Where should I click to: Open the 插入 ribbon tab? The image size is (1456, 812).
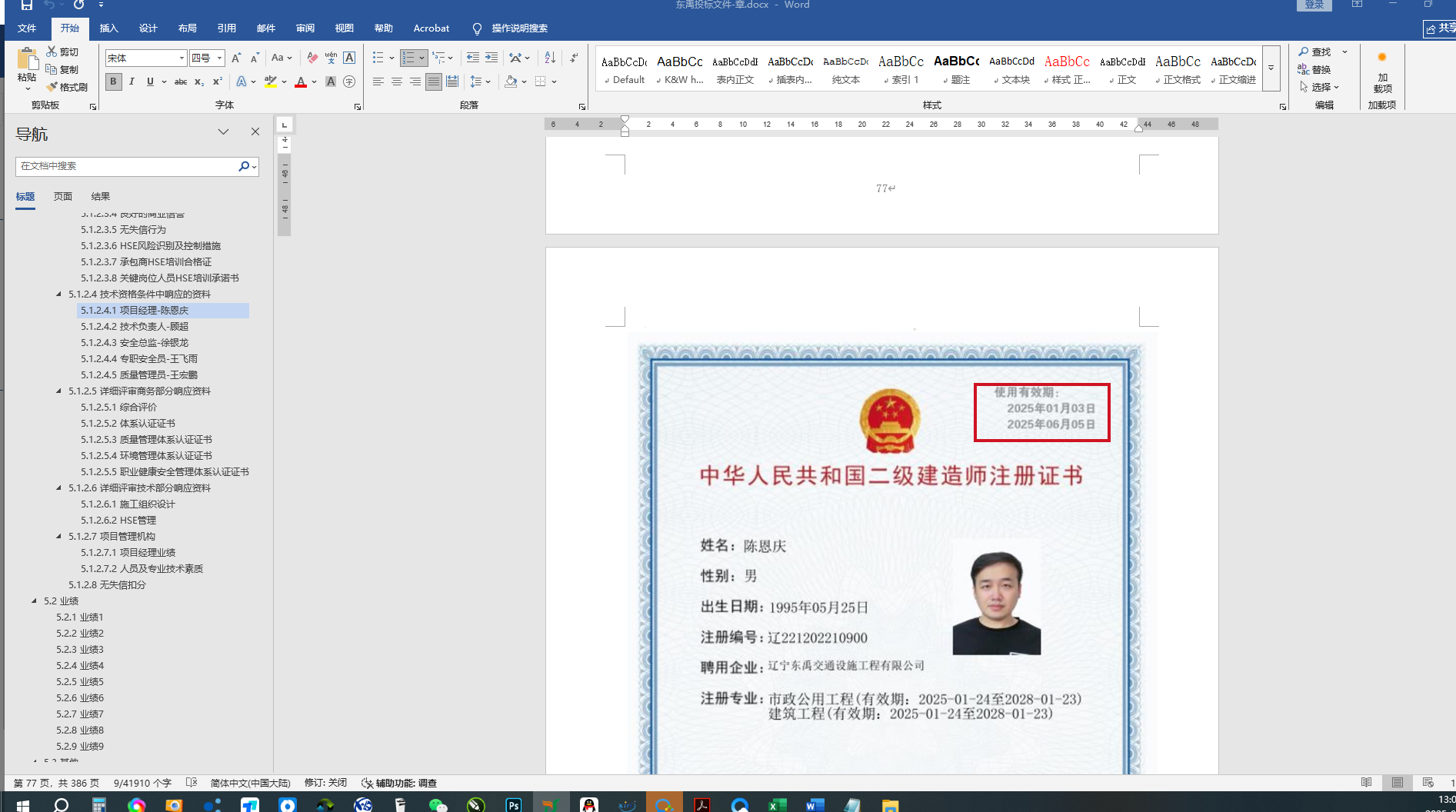coord(109,28)
